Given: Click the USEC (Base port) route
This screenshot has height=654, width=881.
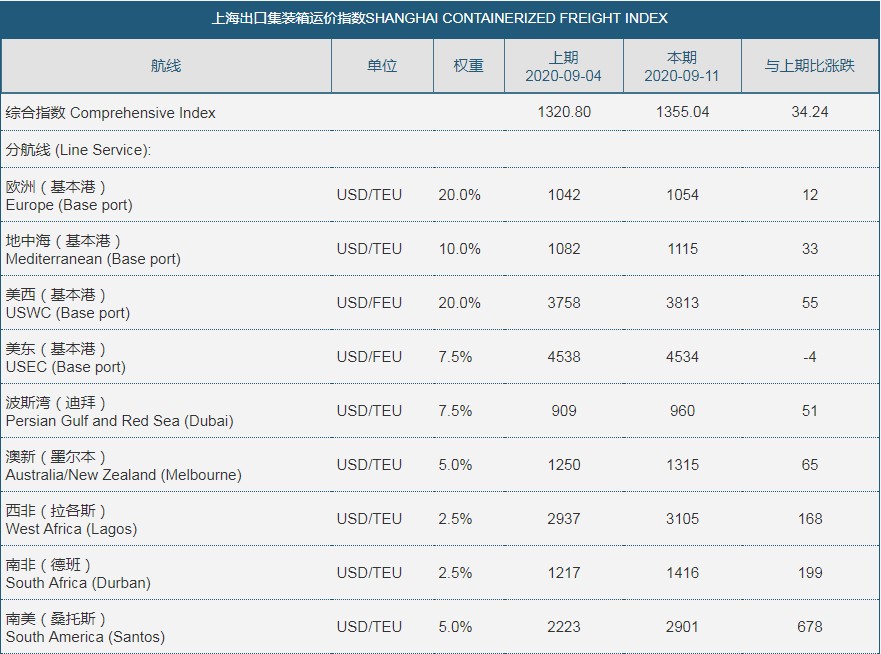Looking at the screenshot, I should [x=66, y=358].
